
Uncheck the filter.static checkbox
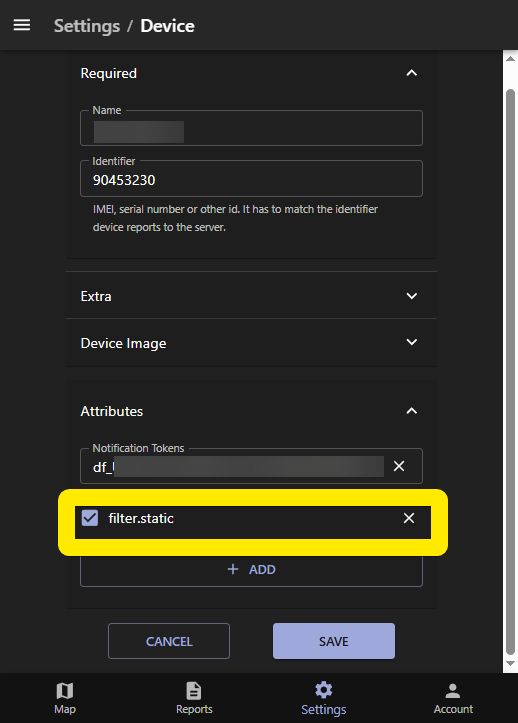point(89,518)
